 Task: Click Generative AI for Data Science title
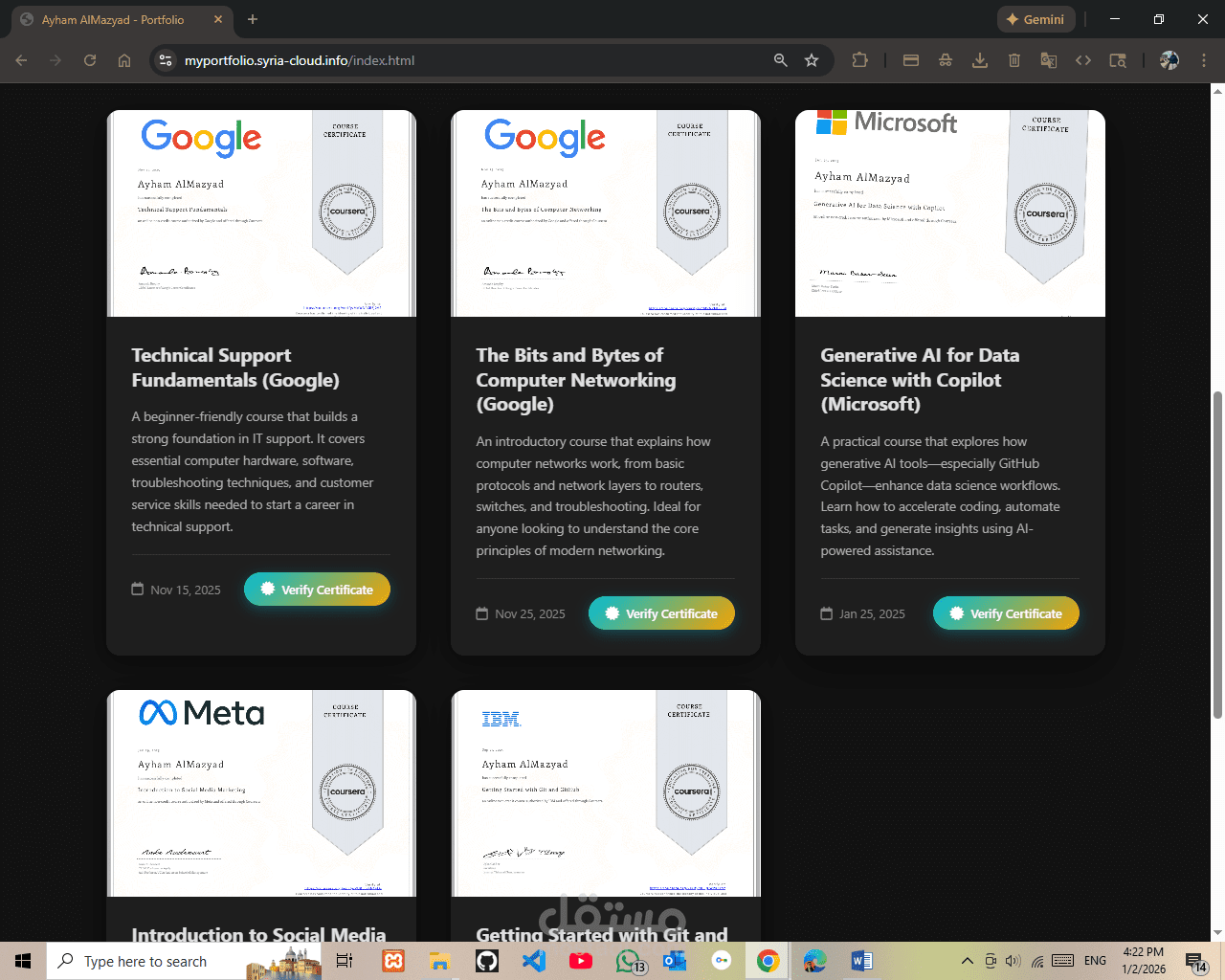pyautogui.click(x=920, y=380)
